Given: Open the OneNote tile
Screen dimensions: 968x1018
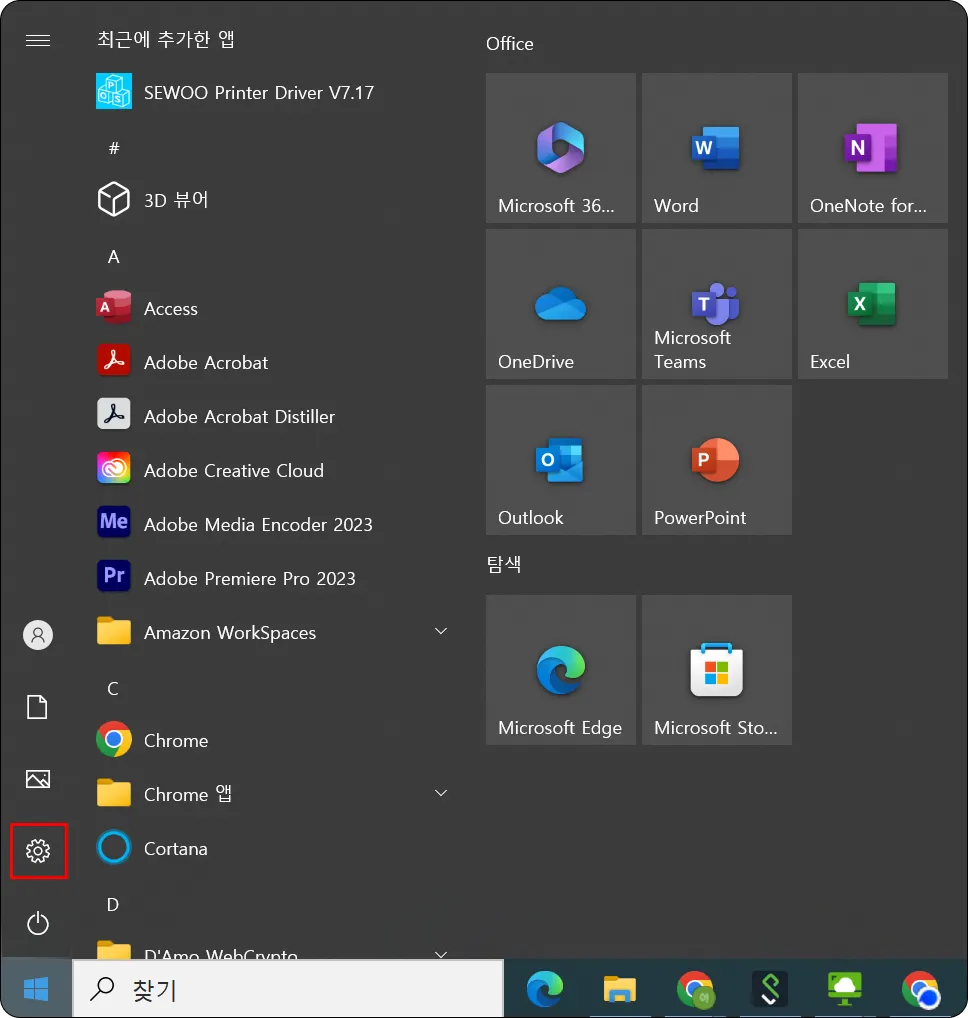Looking at the screenshot, I should (873, 148).
